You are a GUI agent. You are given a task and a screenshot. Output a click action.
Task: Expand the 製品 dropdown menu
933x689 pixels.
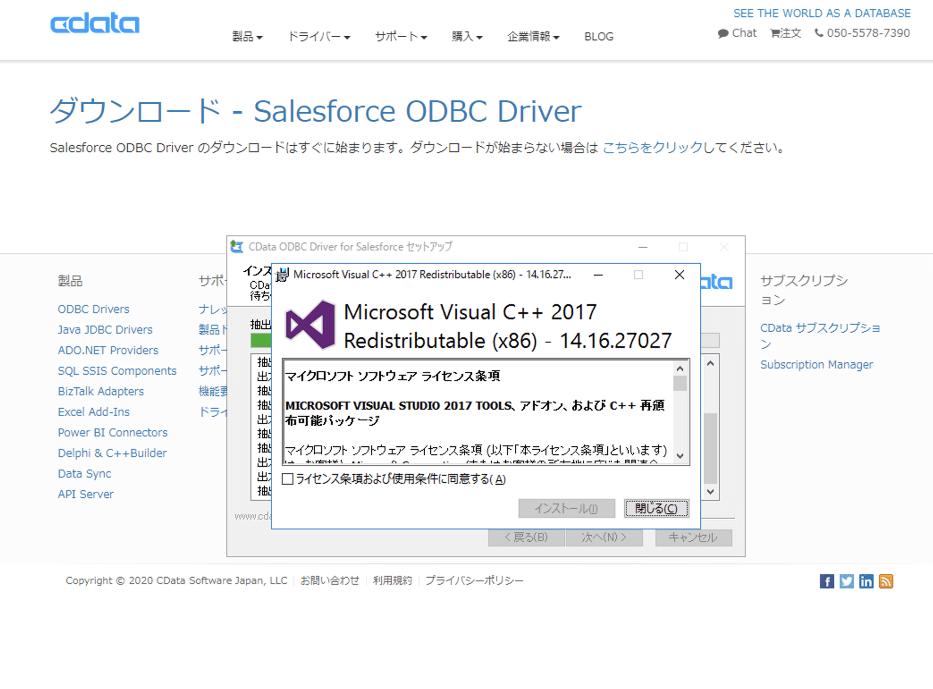click(247, 37)
